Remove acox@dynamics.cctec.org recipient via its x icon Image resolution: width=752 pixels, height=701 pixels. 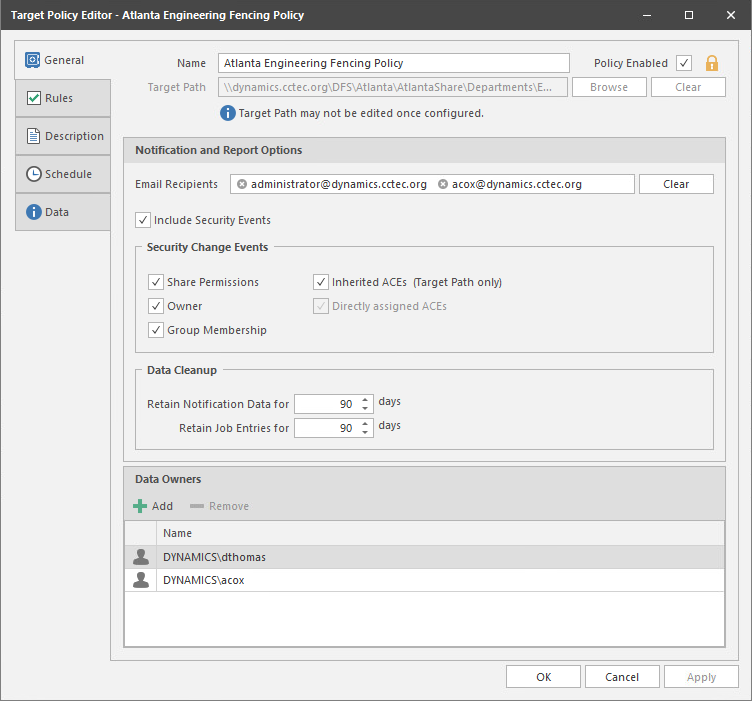(x=443, y=184)
